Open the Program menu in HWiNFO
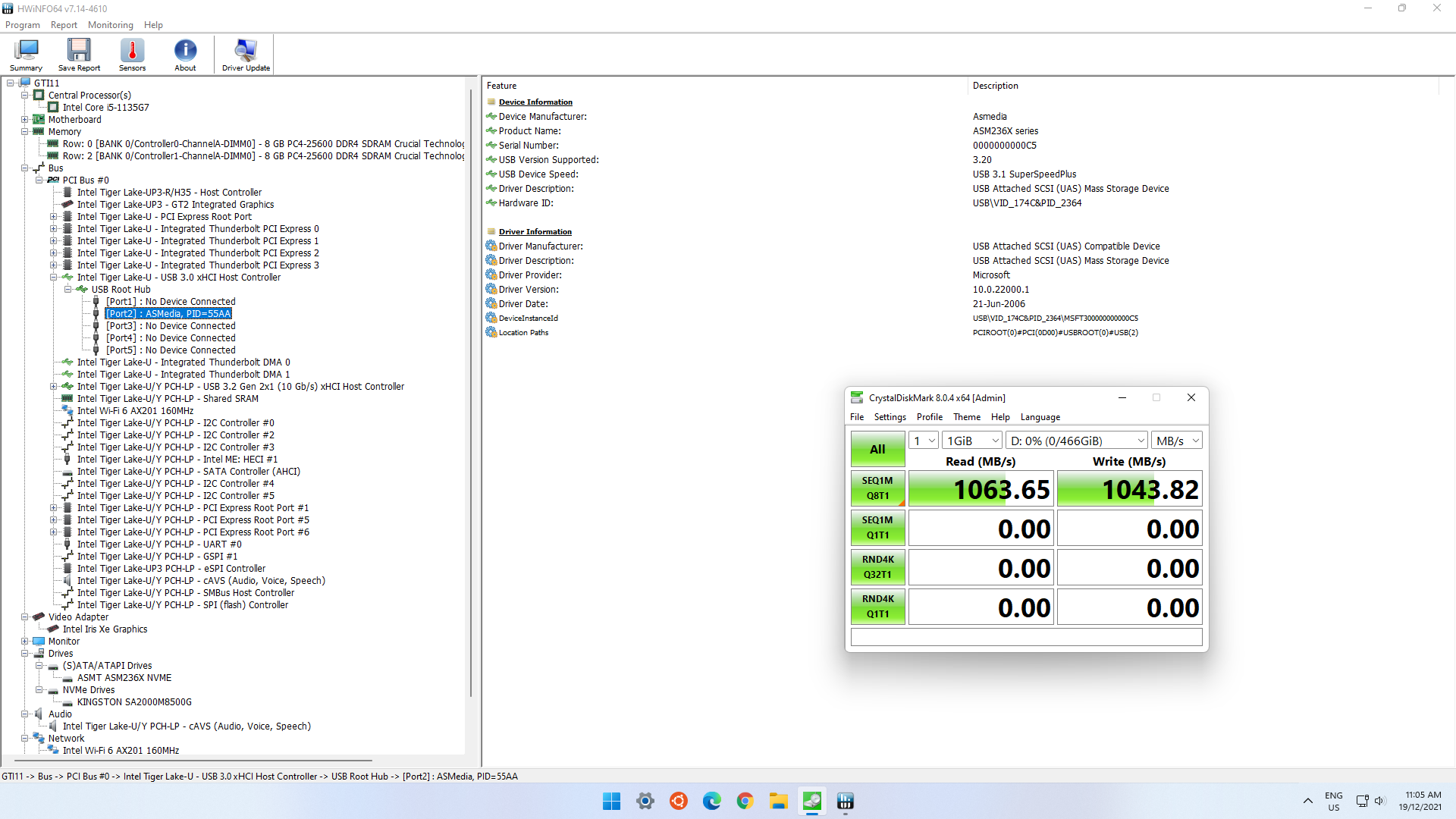Image resolution: width=1456 pixels, height=819 pixels. click(x=23, y=25)
